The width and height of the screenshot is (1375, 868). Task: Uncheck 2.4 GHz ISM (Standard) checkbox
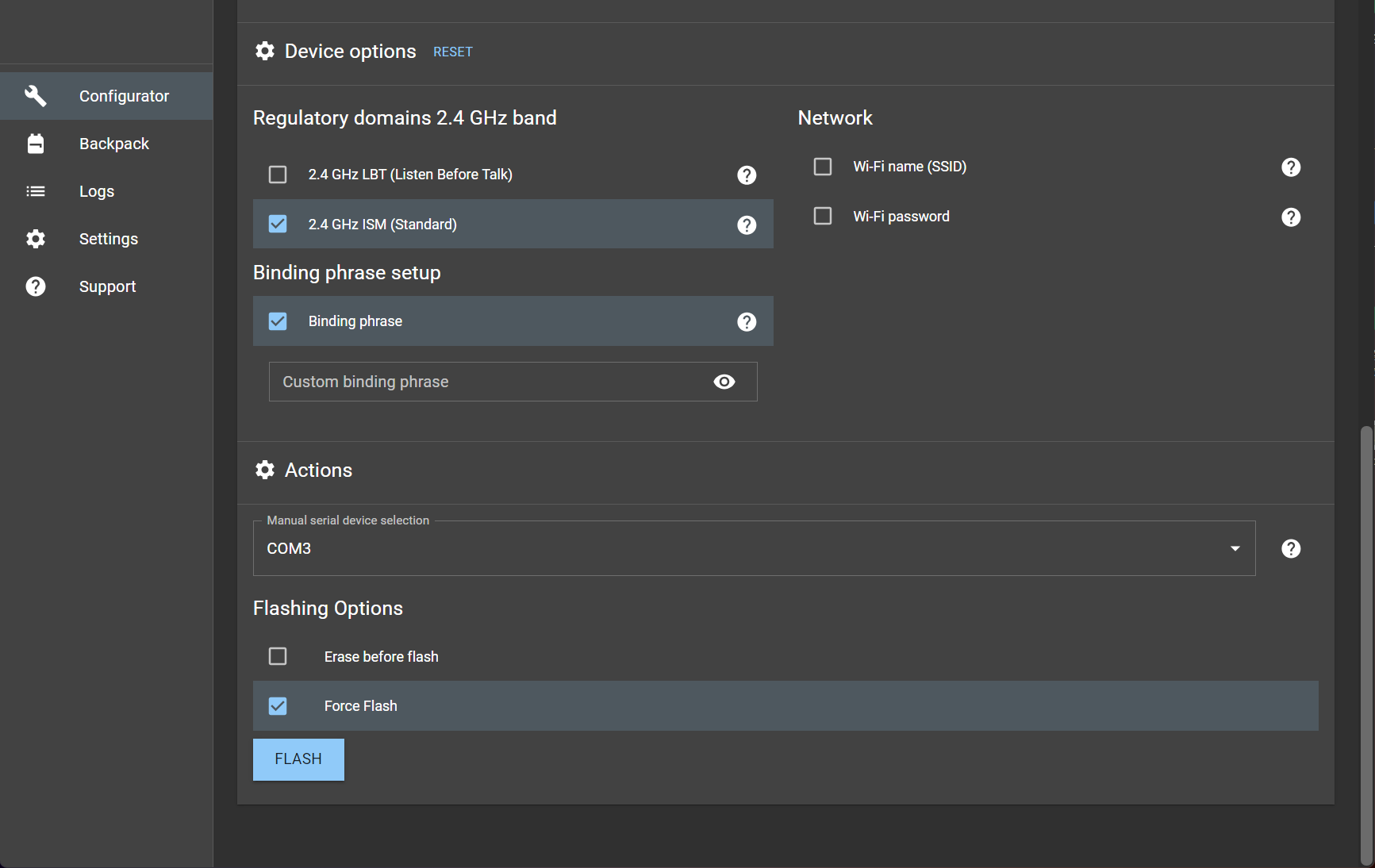coord(278,225)
